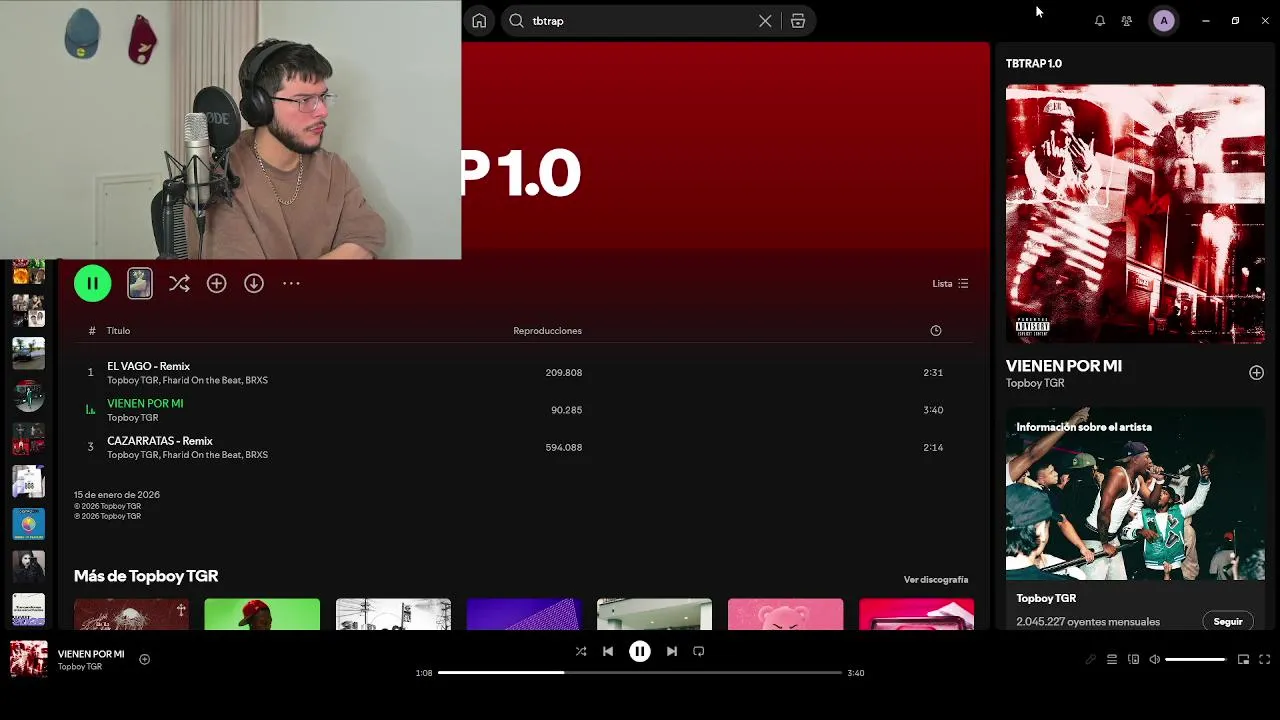1280x720 pixels.
Task: Follow Topboy TGR with Seguir button
Action: click(x=1228, y=622)
